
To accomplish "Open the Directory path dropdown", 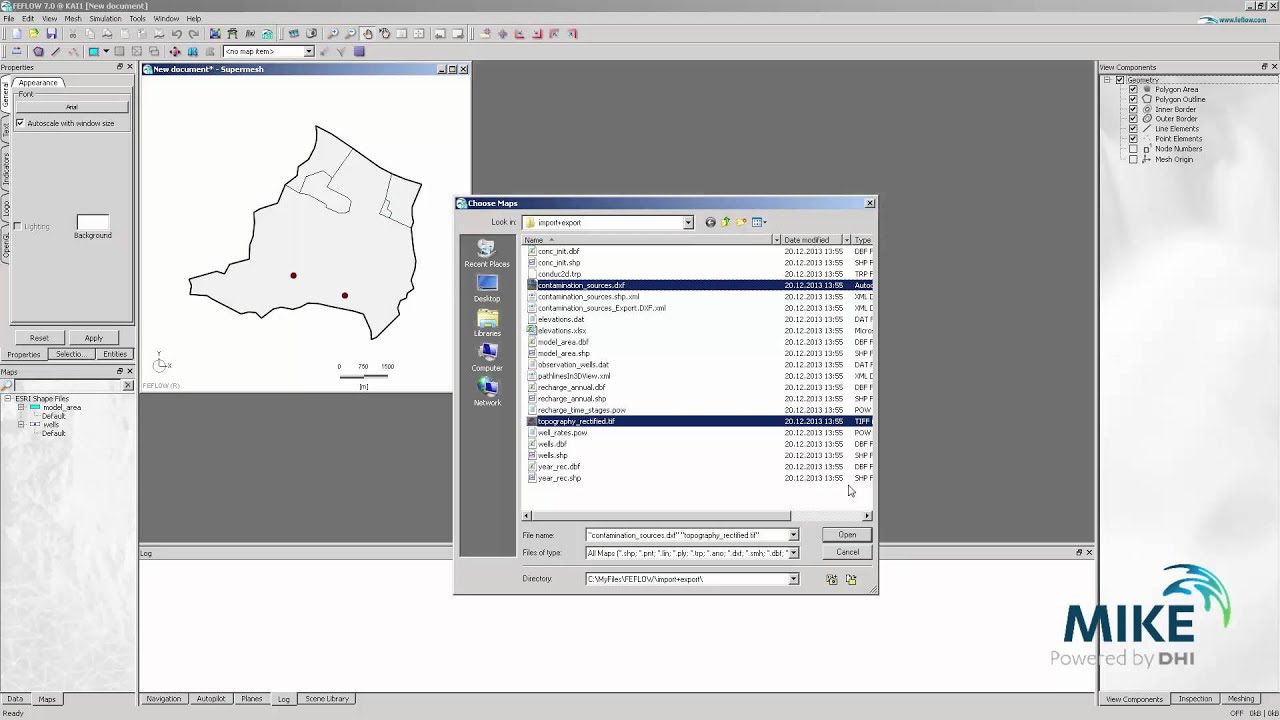I will tap(793, 579).
